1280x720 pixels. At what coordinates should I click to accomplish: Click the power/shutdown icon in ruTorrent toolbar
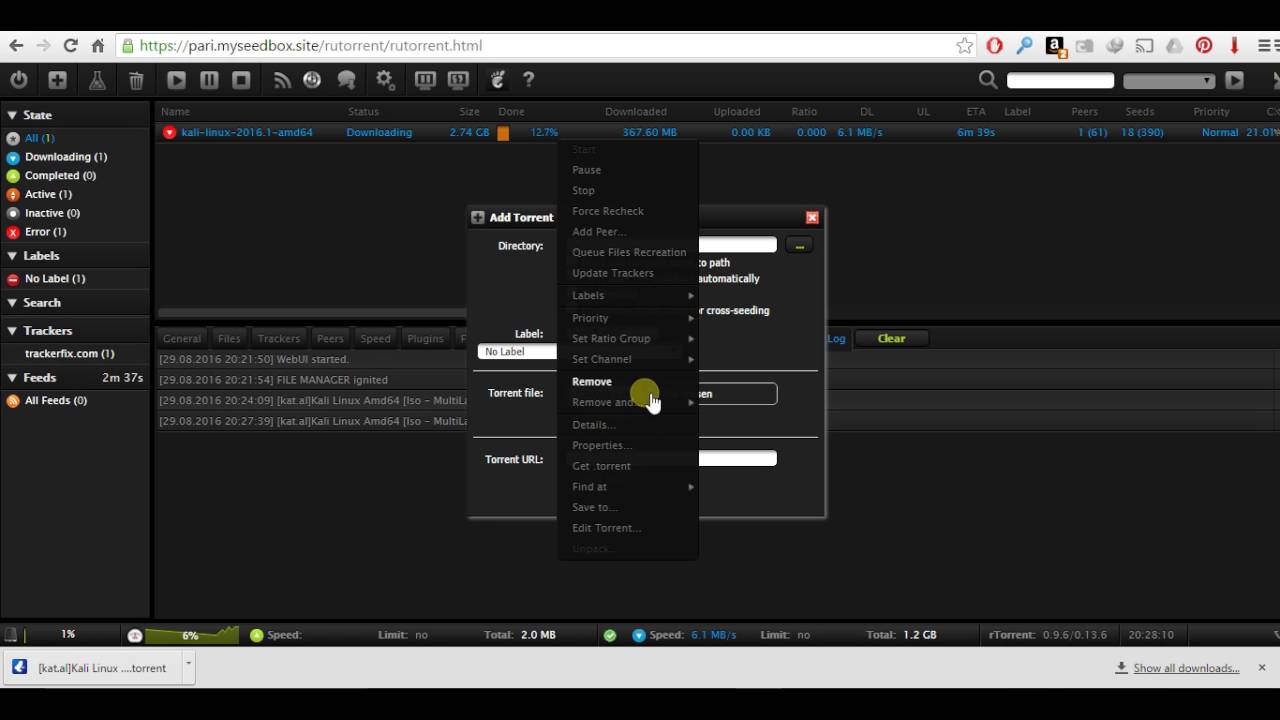click(19, 80)
